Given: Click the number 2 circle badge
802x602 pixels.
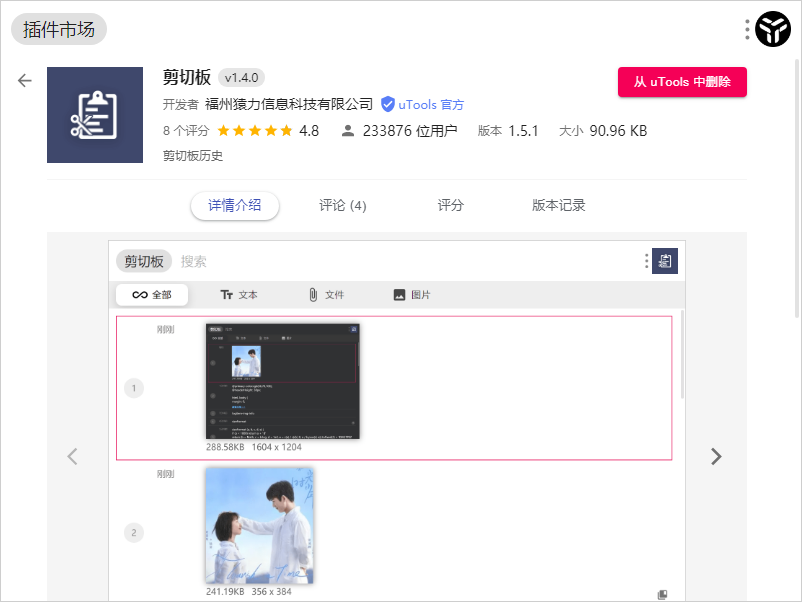Looking at the screenshot, I should pos(134,533).
